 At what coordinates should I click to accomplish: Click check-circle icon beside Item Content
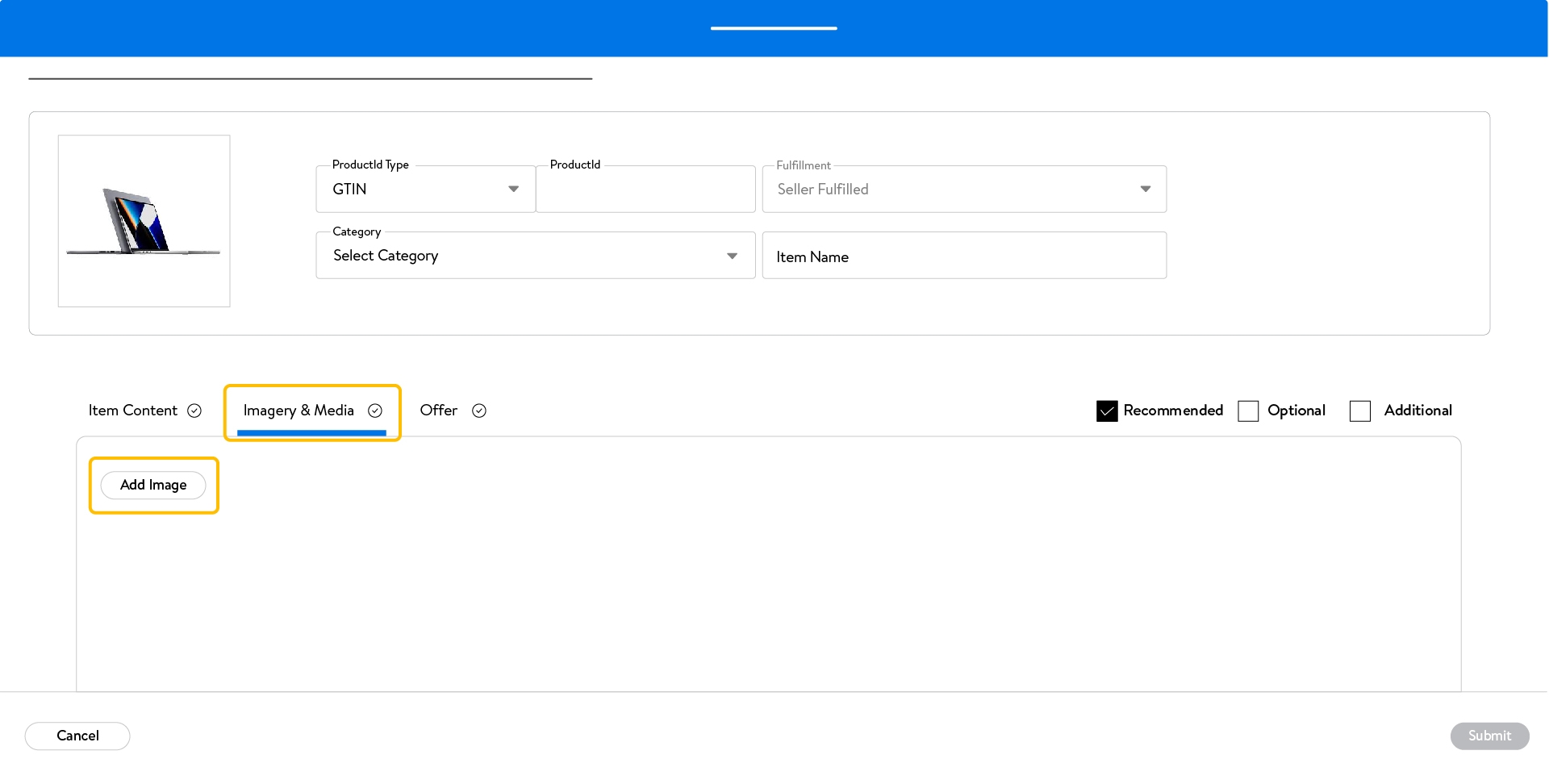point(194,411)
